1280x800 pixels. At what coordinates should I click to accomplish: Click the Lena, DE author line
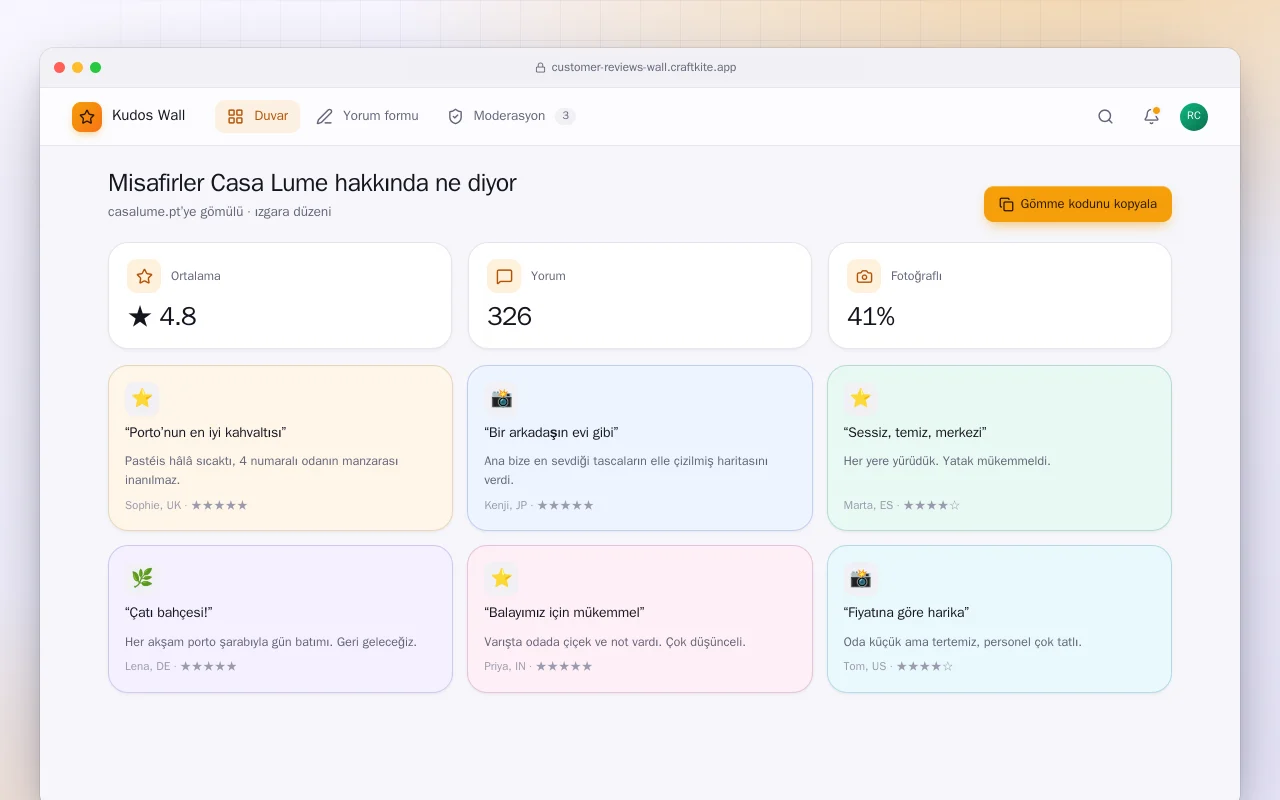click(181, 666)
